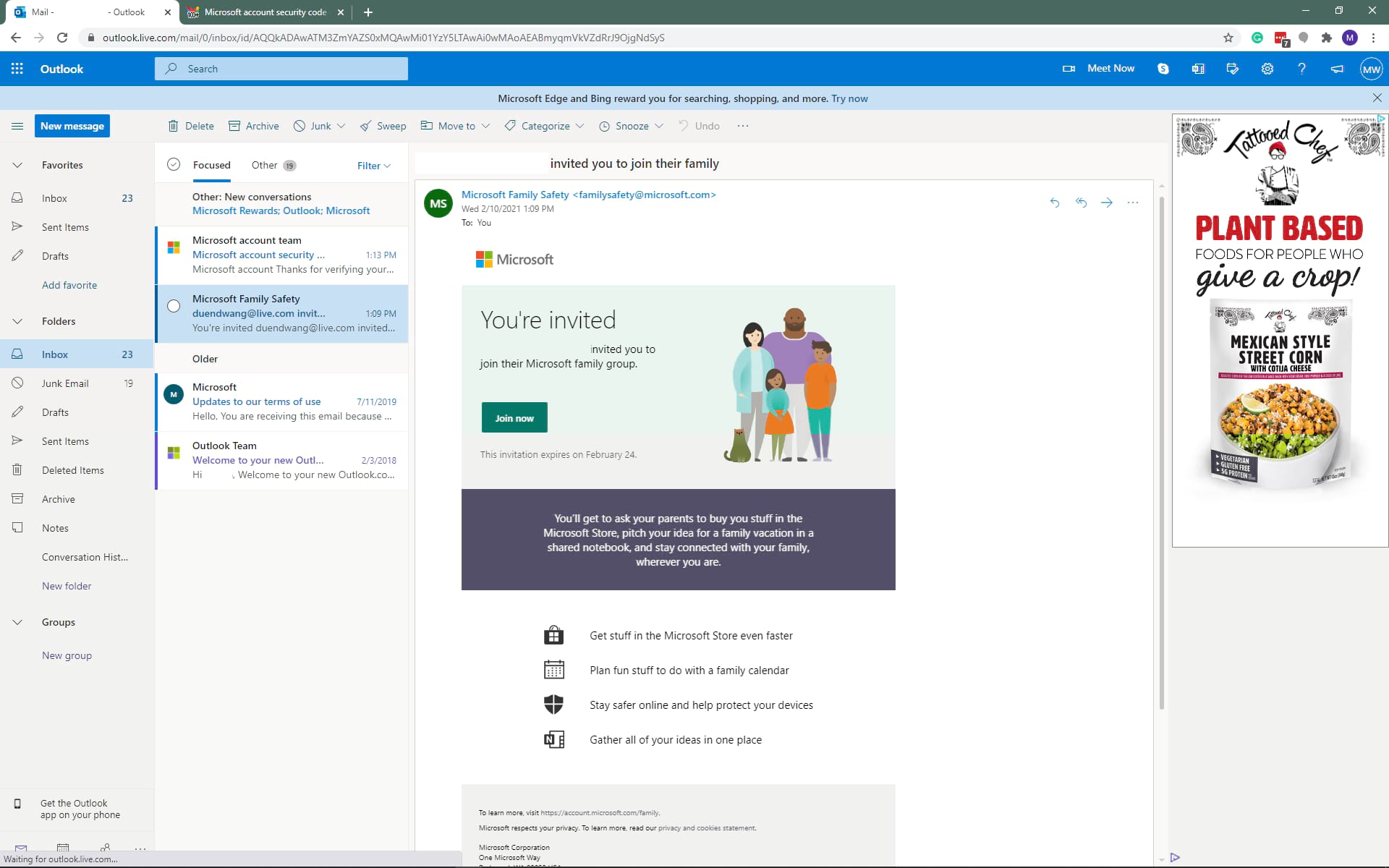Close the Edge and Bing rewards banner
The image size is (1389, 868).
point(1377,98)
